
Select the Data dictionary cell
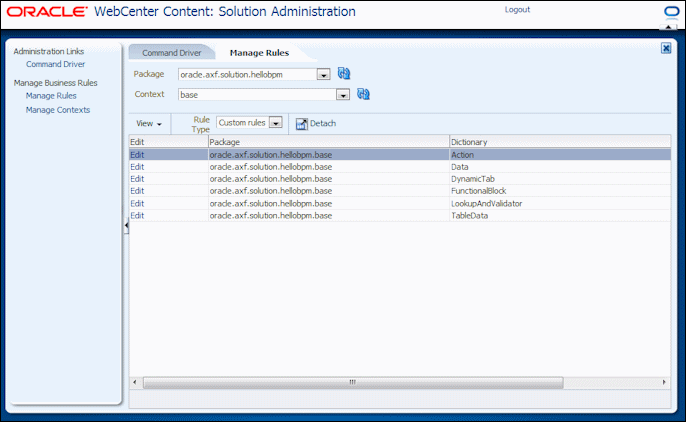point(560,167)
